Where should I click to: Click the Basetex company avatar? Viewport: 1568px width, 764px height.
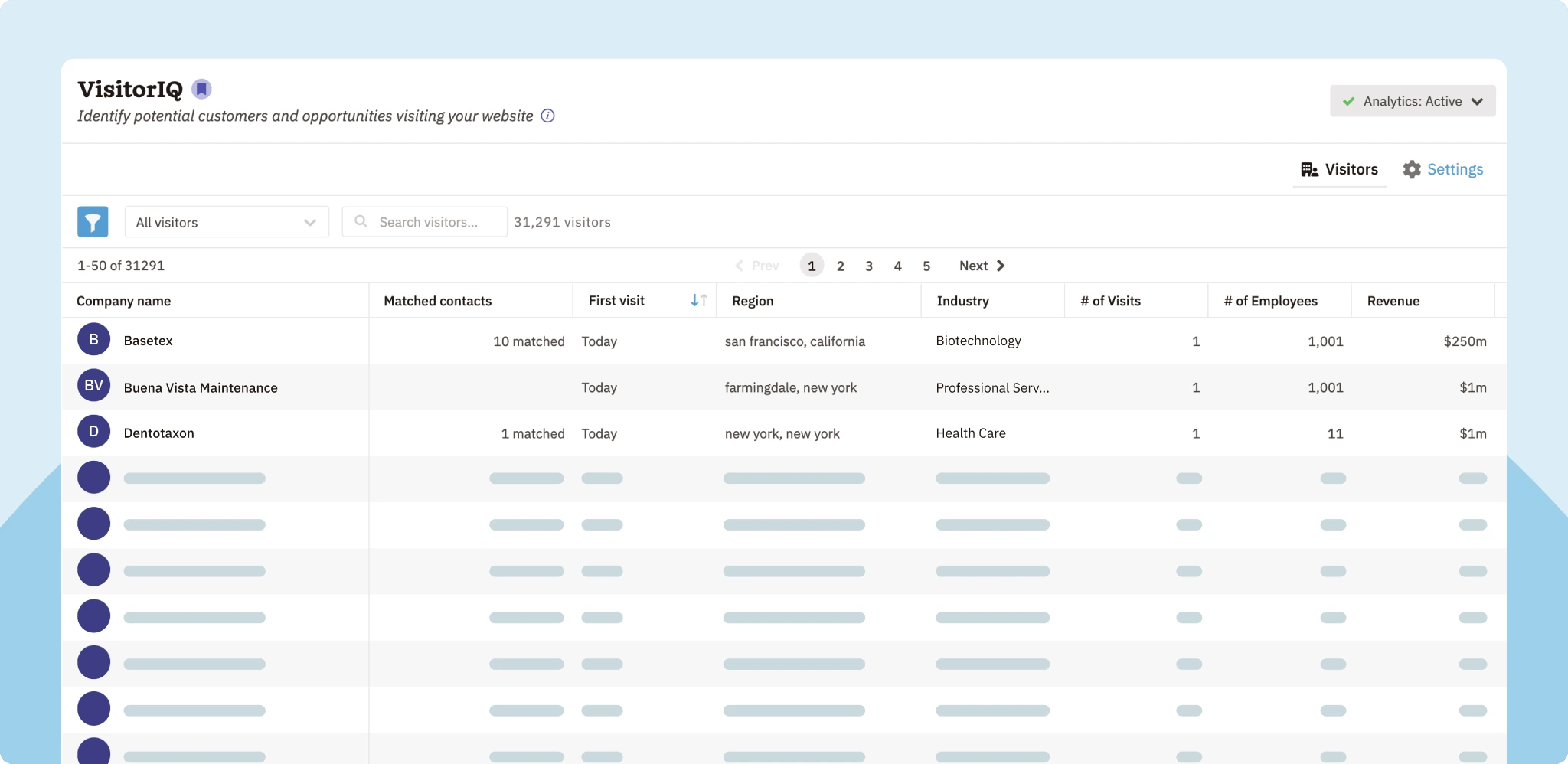(x=93, y=340)
